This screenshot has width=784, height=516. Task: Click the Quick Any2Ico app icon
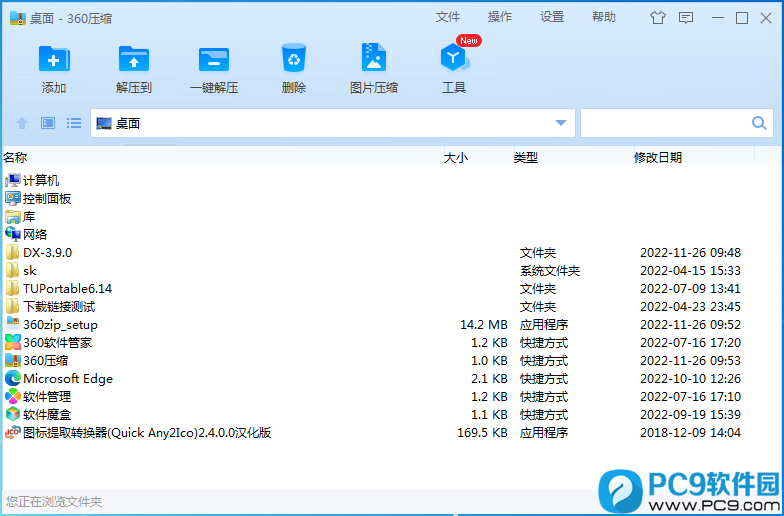[x=12, y=432]
